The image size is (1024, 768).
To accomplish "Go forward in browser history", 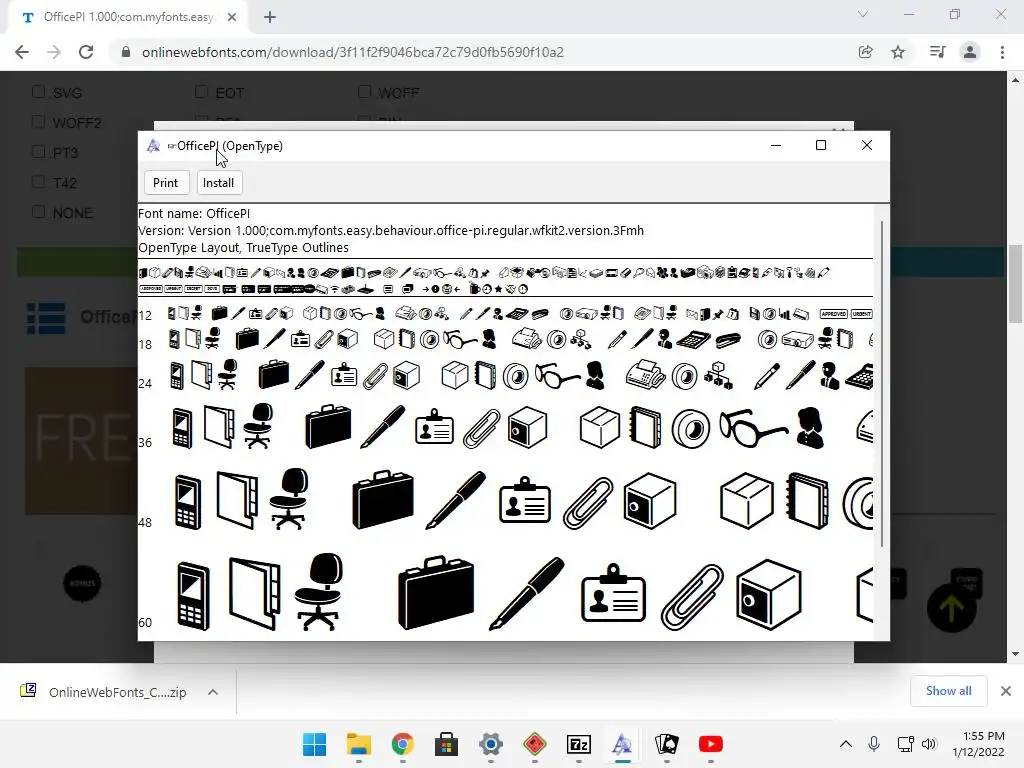I will 54,52.
